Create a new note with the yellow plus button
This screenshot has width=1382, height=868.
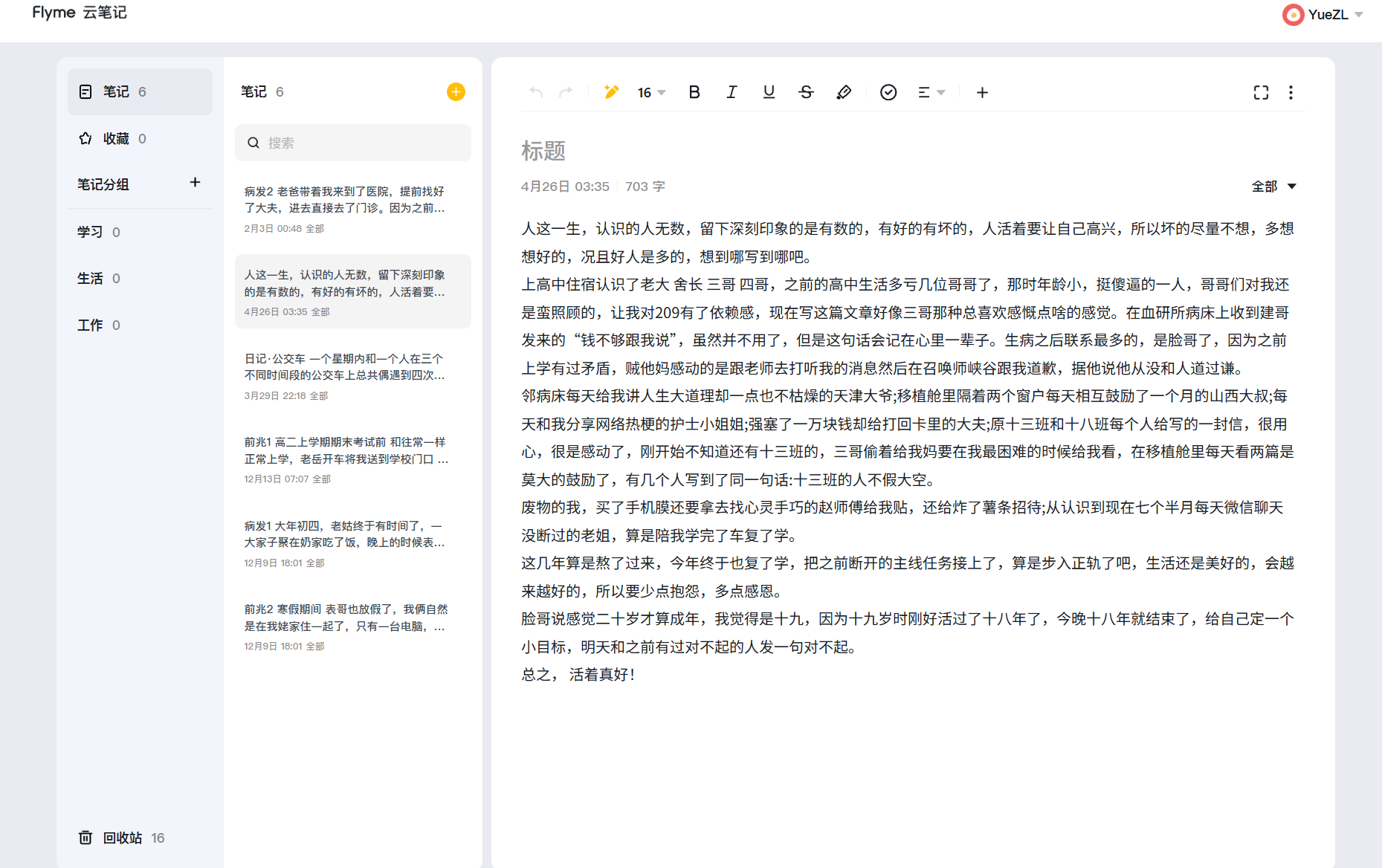(456, 91)
